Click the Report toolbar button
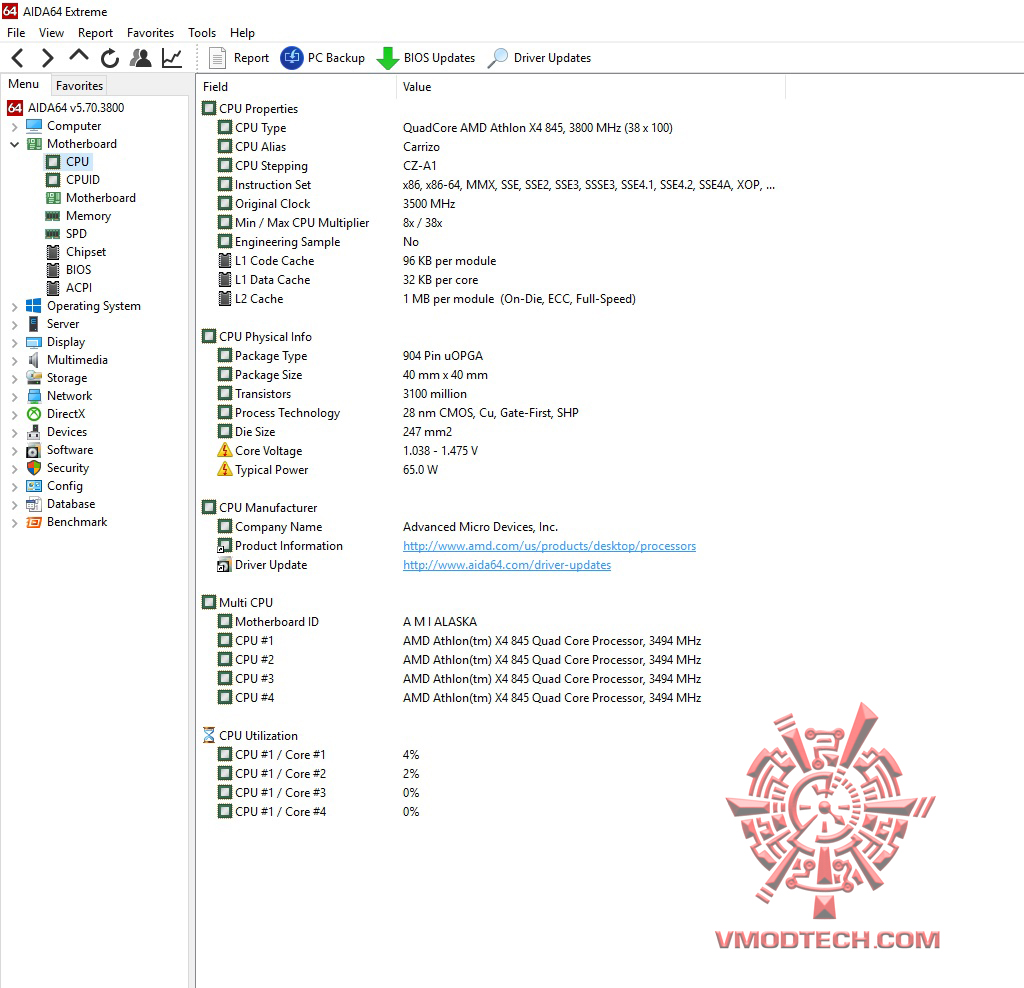 pyautogui.click(x=238, y=58)
